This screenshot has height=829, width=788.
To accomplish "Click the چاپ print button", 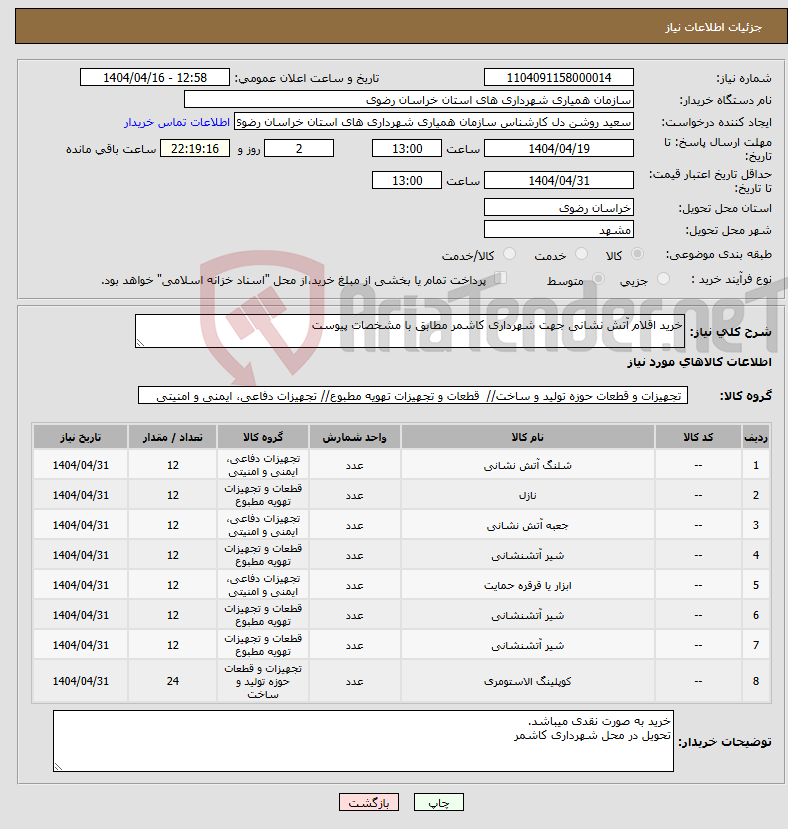I will (x=438, y=802).
